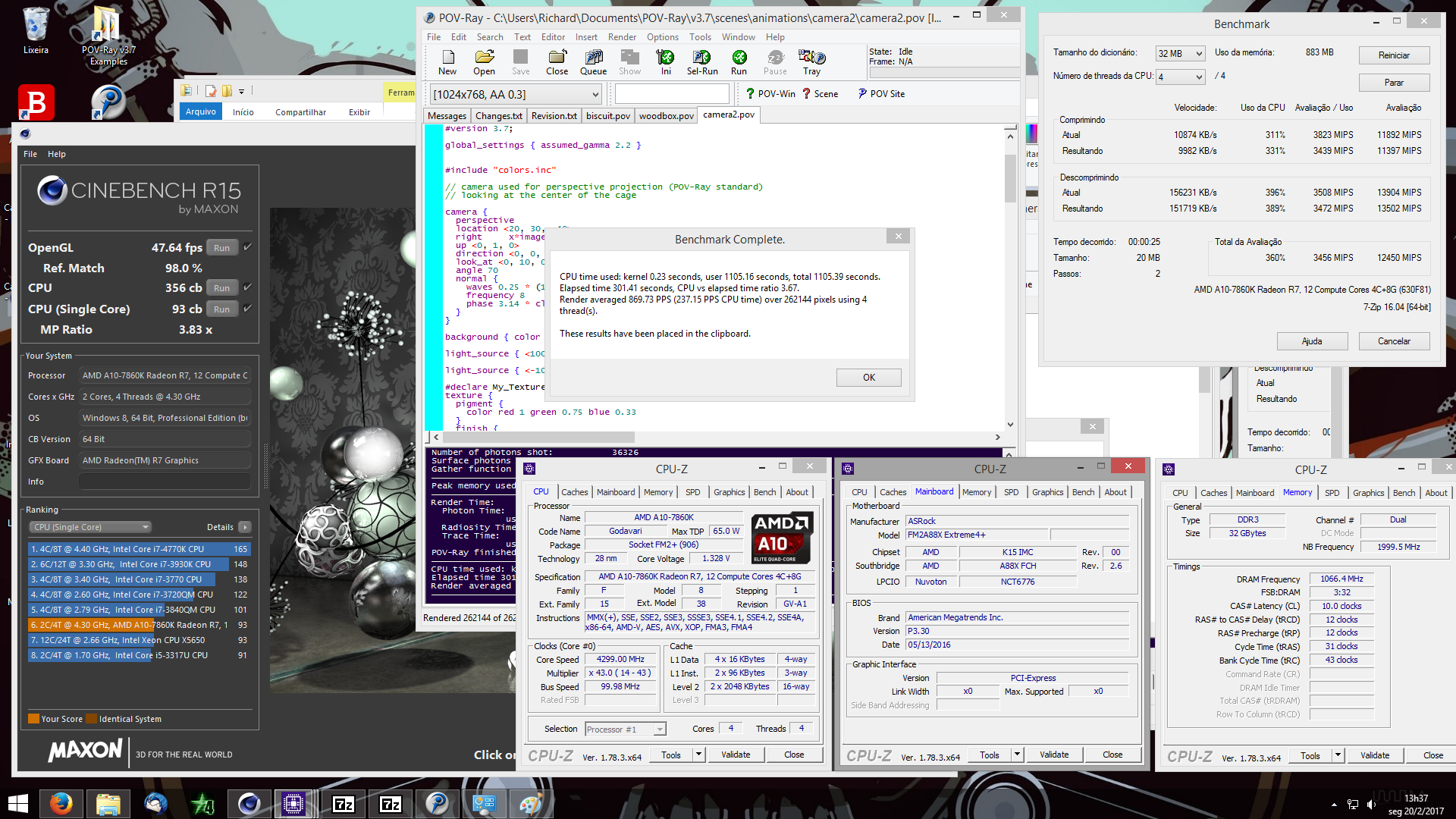Switch to woodbox.pov editor tab
The height and width of the screenshot is (819, 1456).
pos(666,115)
